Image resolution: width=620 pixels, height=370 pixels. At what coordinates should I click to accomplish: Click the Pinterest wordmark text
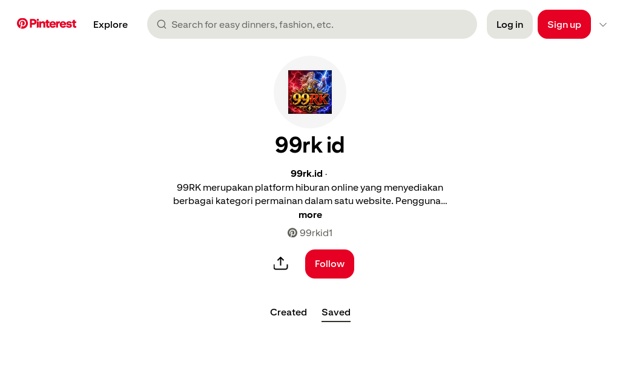[53, 24]
